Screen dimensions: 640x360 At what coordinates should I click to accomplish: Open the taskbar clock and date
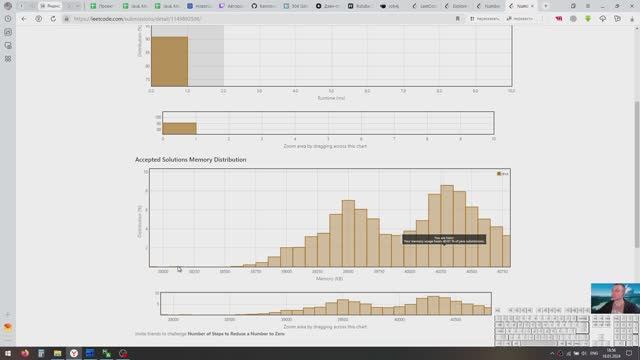[611, 353]
